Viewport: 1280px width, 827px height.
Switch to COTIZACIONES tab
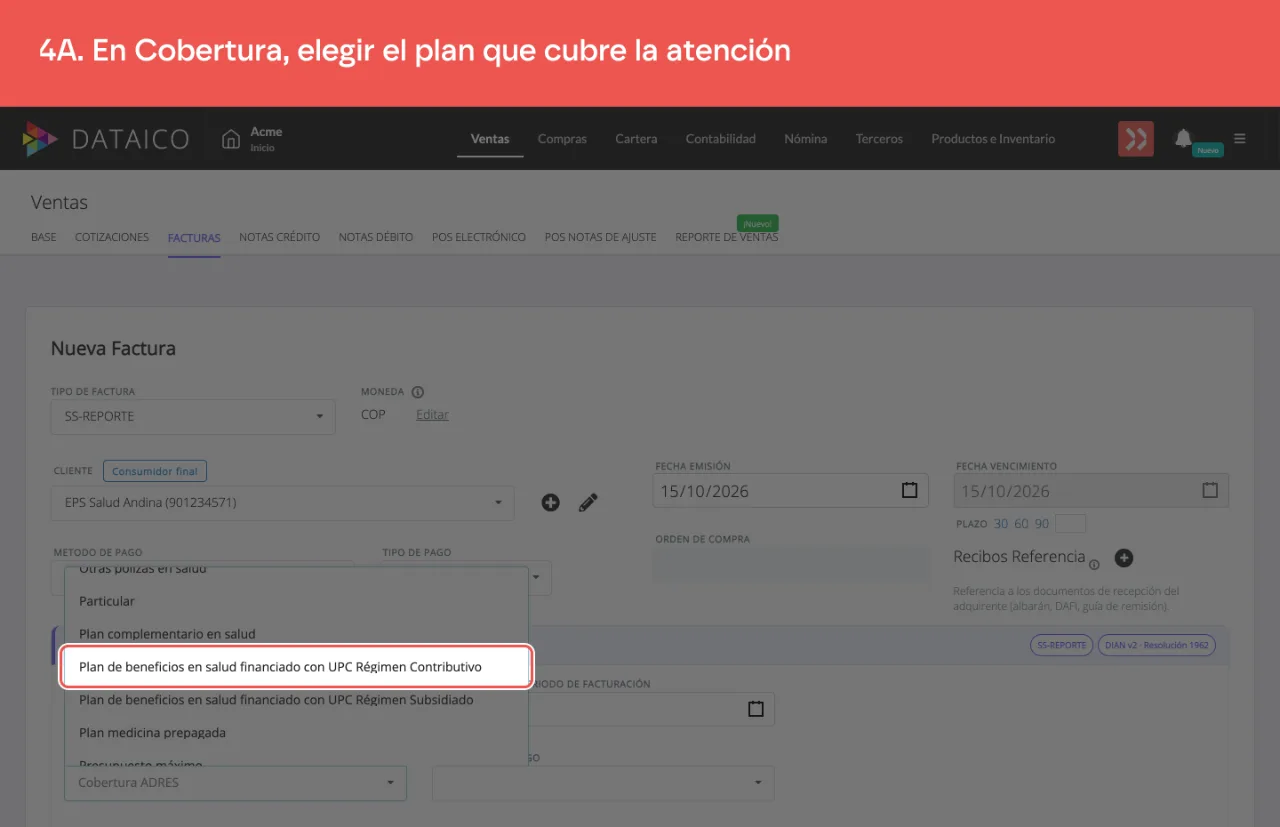click(112, 237)
